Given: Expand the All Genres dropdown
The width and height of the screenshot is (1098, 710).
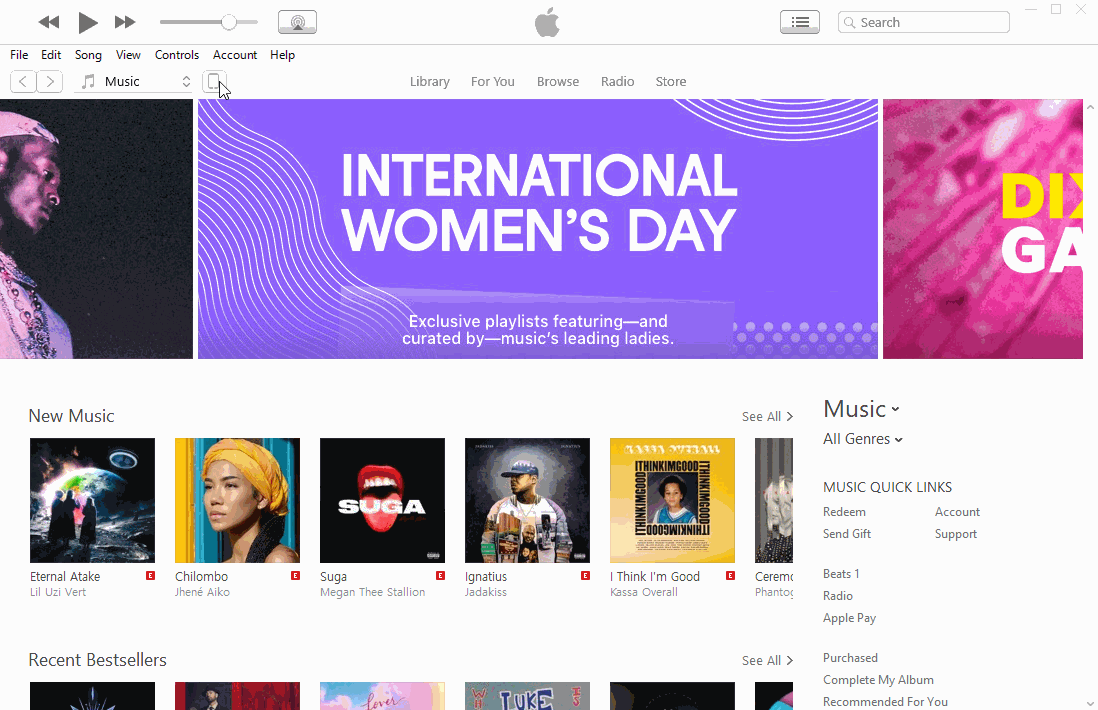Looking at the screenshot, I should pos(863,439).
